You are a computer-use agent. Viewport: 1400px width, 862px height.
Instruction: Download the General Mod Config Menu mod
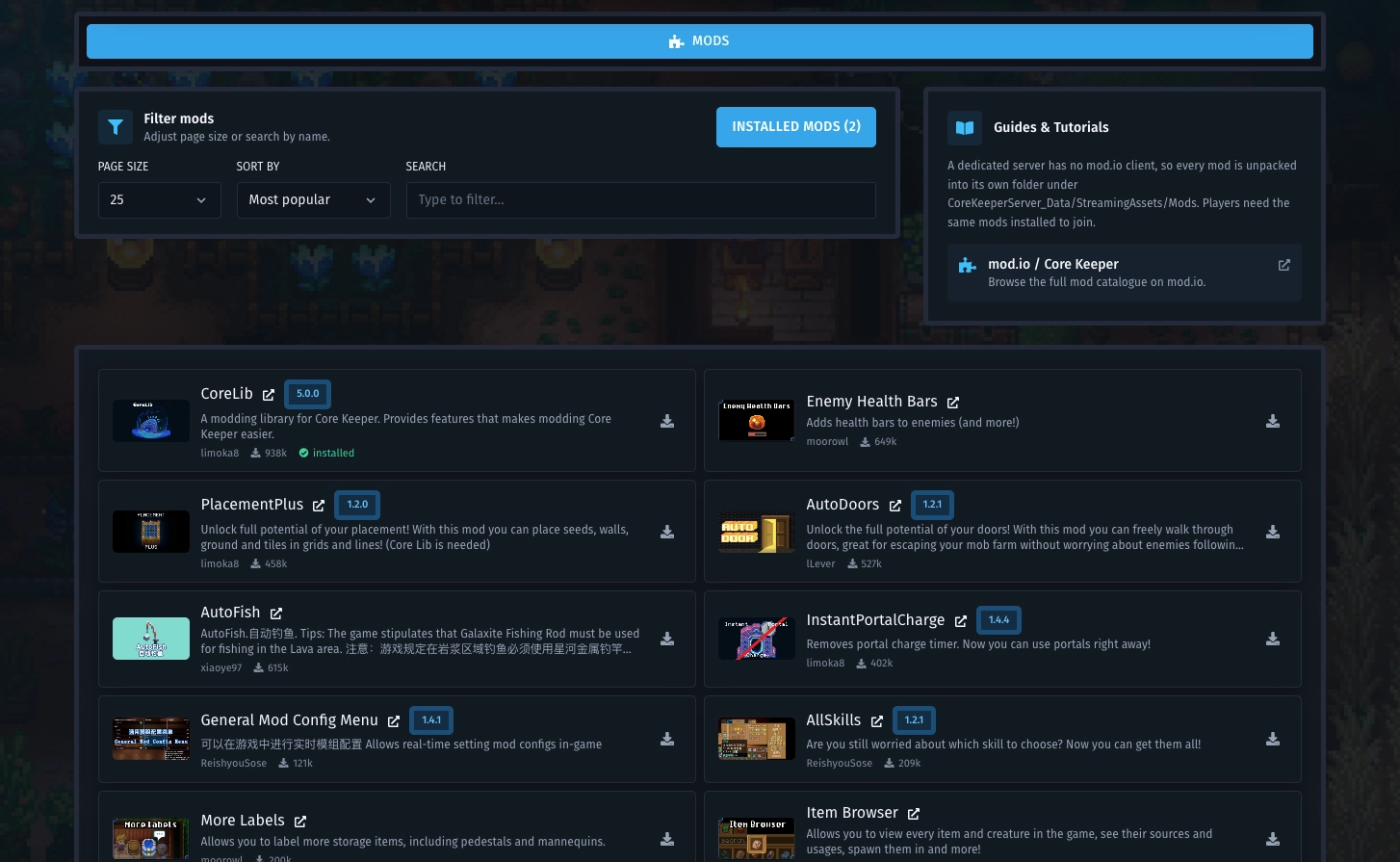click(666, 739)
